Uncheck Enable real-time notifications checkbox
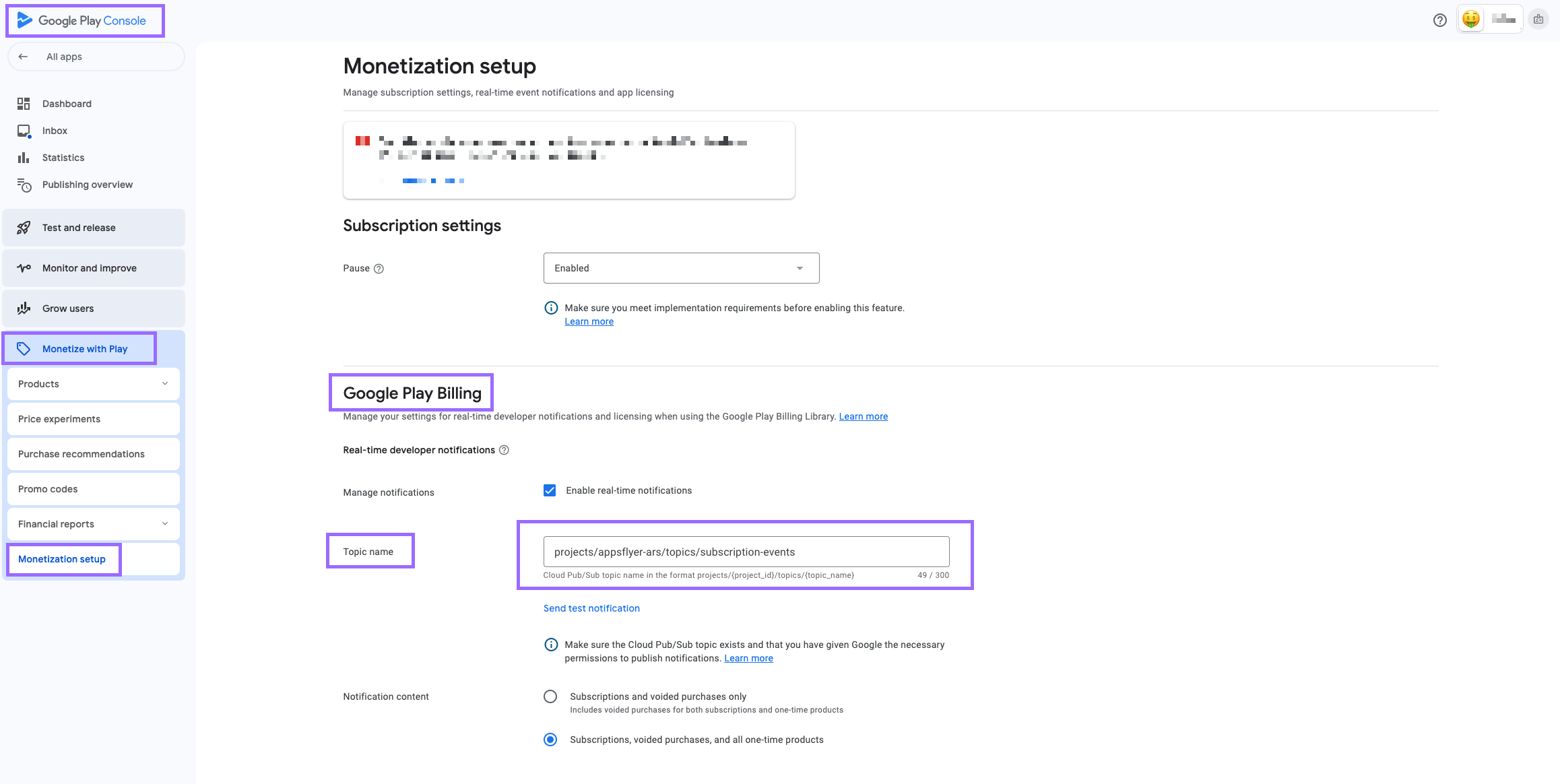The width and height of the screenshot is (1560, 784). 550,490
